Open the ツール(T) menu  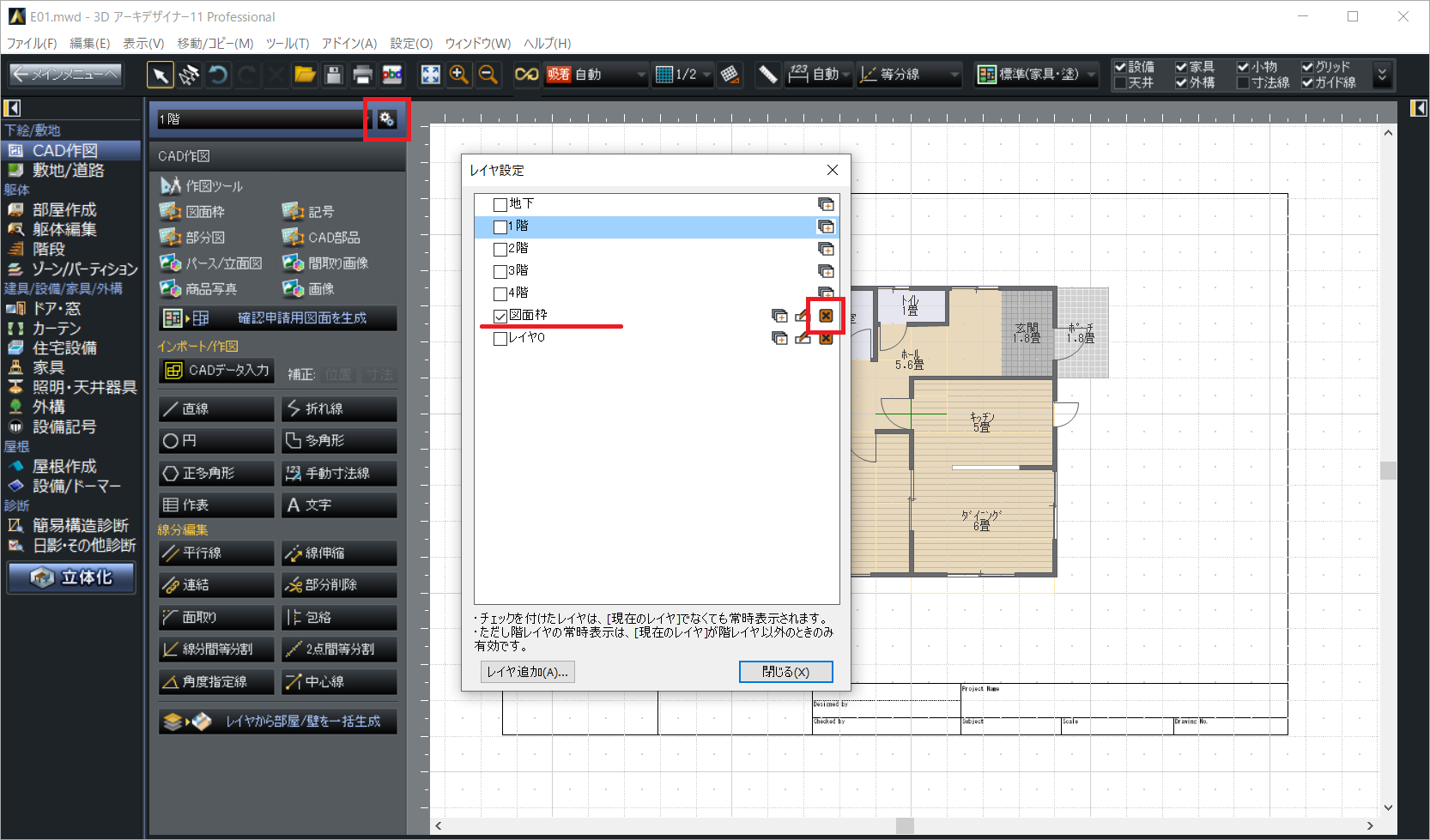coord(287,43)
